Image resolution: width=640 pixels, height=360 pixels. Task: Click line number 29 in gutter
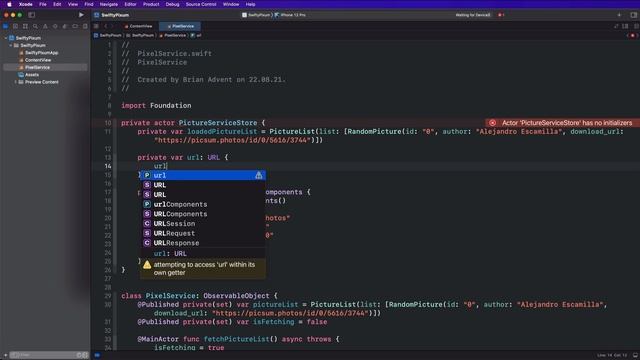click(108, 296)
